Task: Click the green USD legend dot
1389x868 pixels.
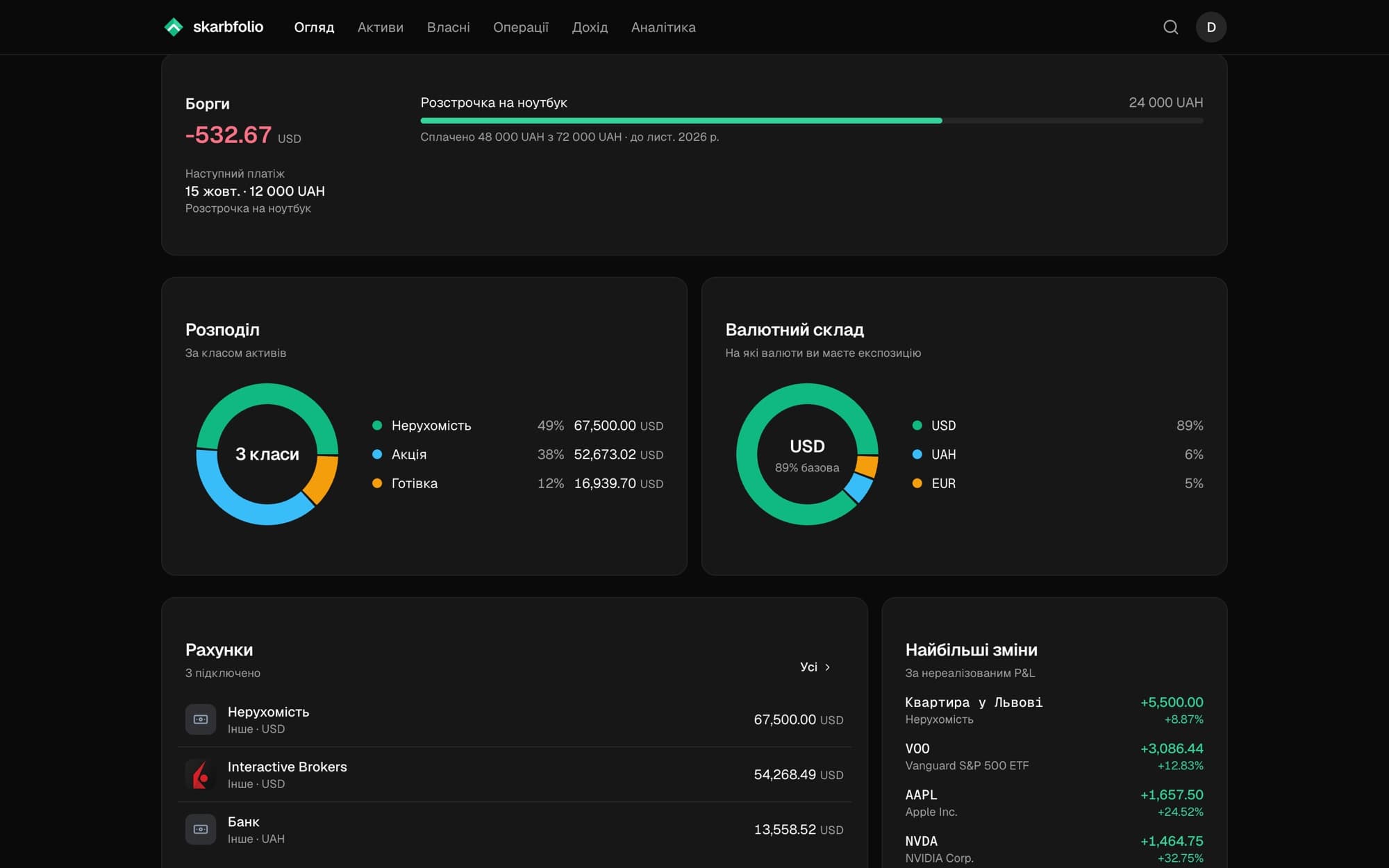Action: [x=917, y=426]
